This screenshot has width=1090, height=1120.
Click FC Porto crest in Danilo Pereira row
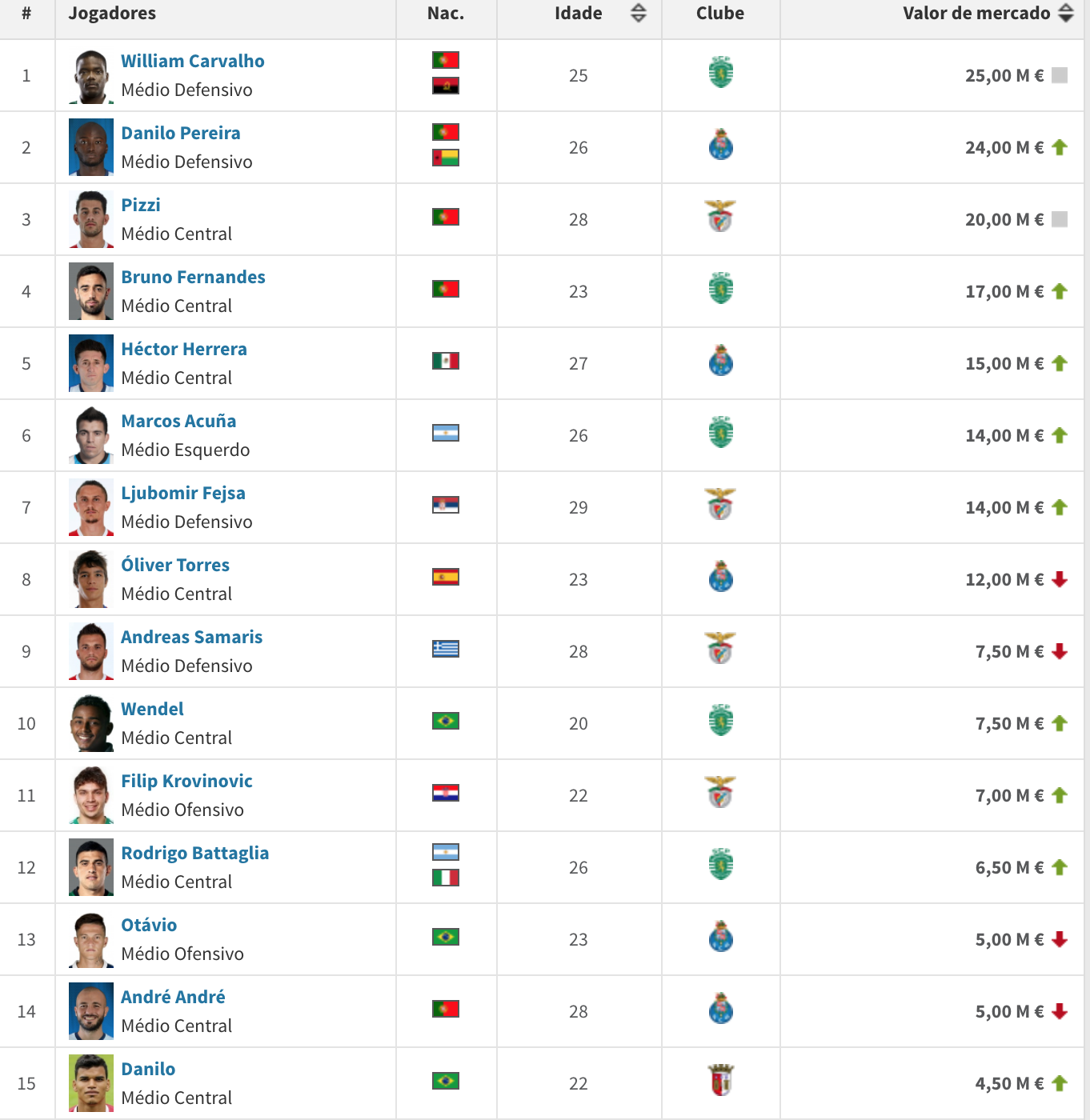[721, 145]
